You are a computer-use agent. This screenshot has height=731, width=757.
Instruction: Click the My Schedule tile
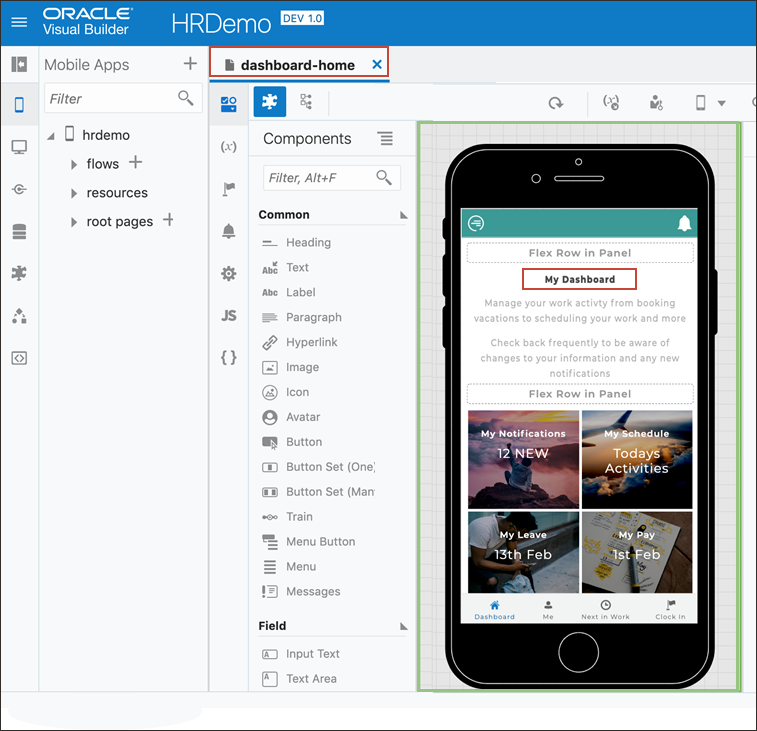pyautogui.click(x=637, y=460)
